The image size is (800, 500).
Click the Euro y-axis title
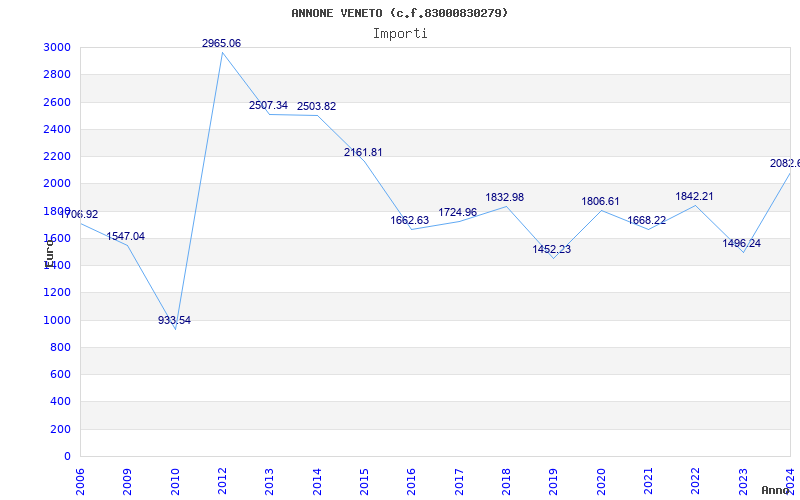[49, 252]
